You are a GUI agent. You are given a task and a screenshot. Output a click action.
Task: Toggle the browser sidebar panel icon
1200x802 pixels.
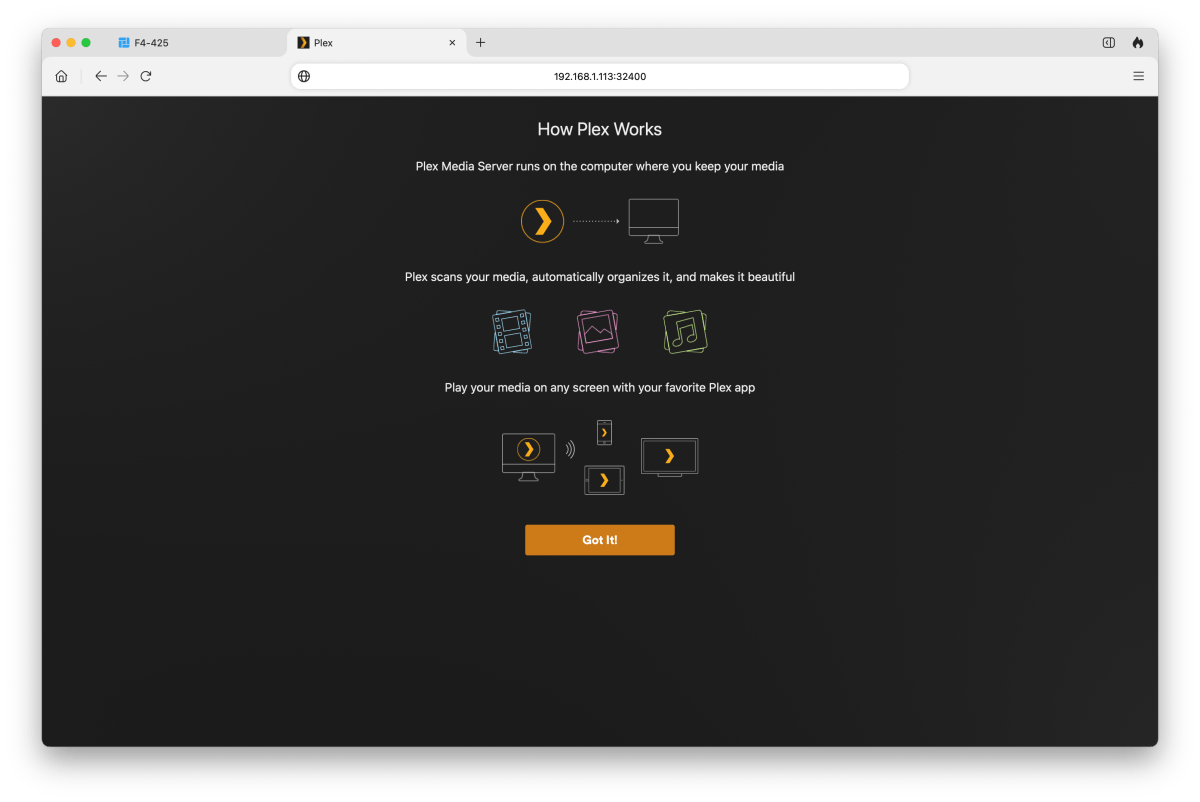point(1109,43)
